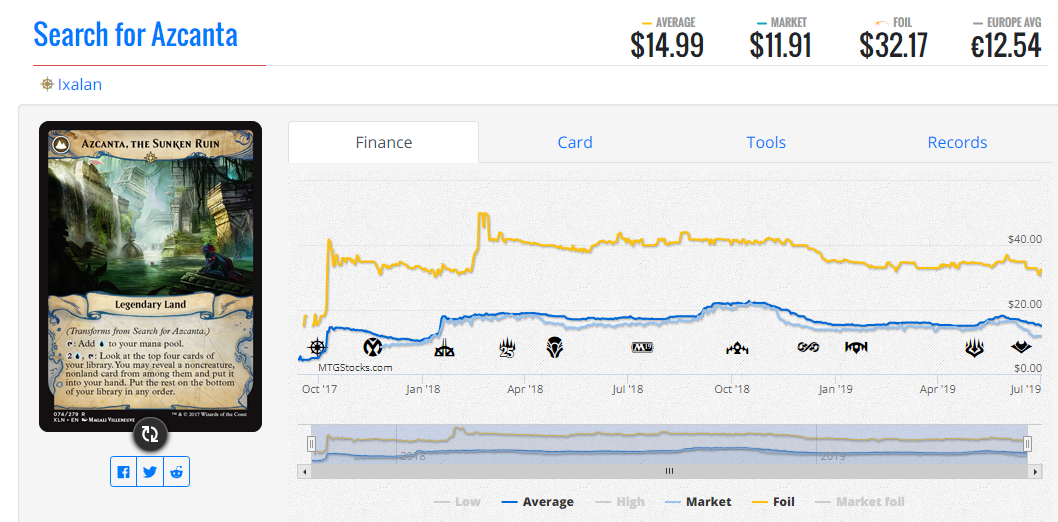Screen dimensions: 1058x522
Task: Click the average price $14.99
Action: pos(667,45)
